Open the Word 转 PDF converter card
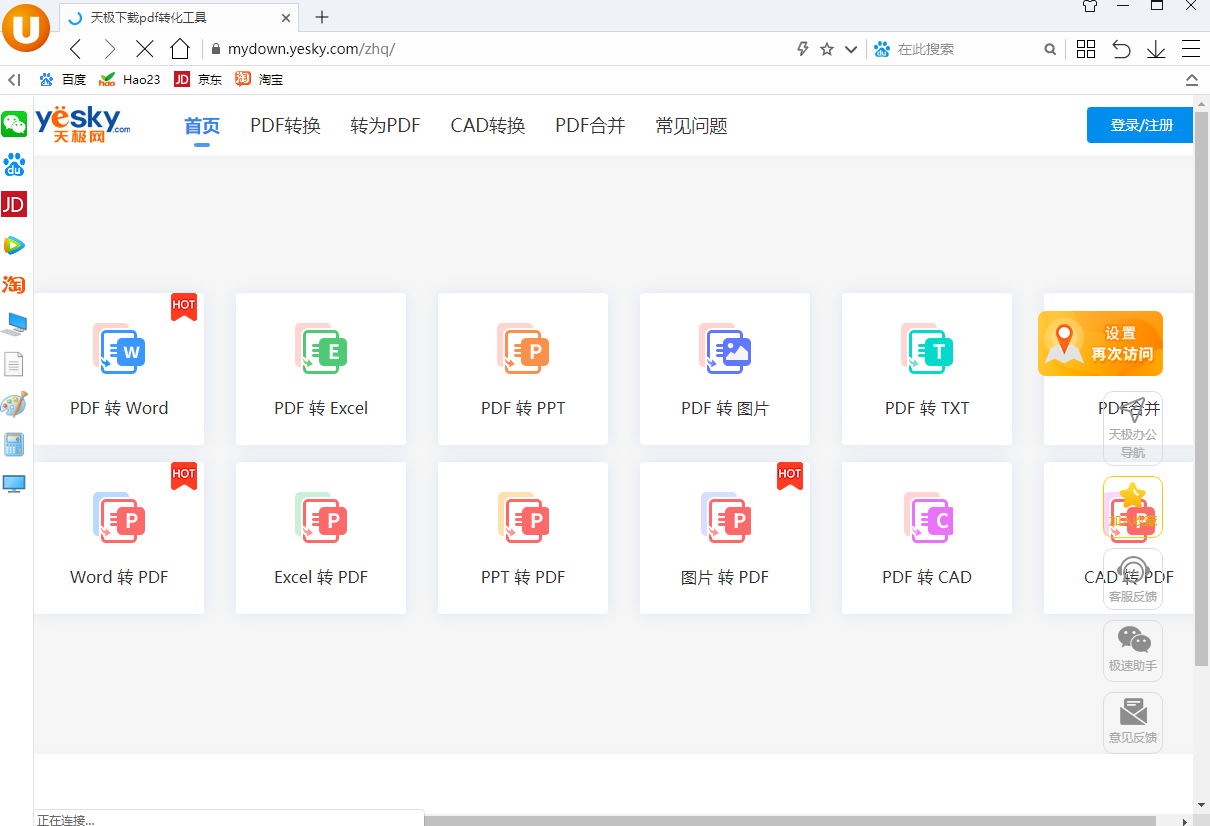 tap(119, 538)
